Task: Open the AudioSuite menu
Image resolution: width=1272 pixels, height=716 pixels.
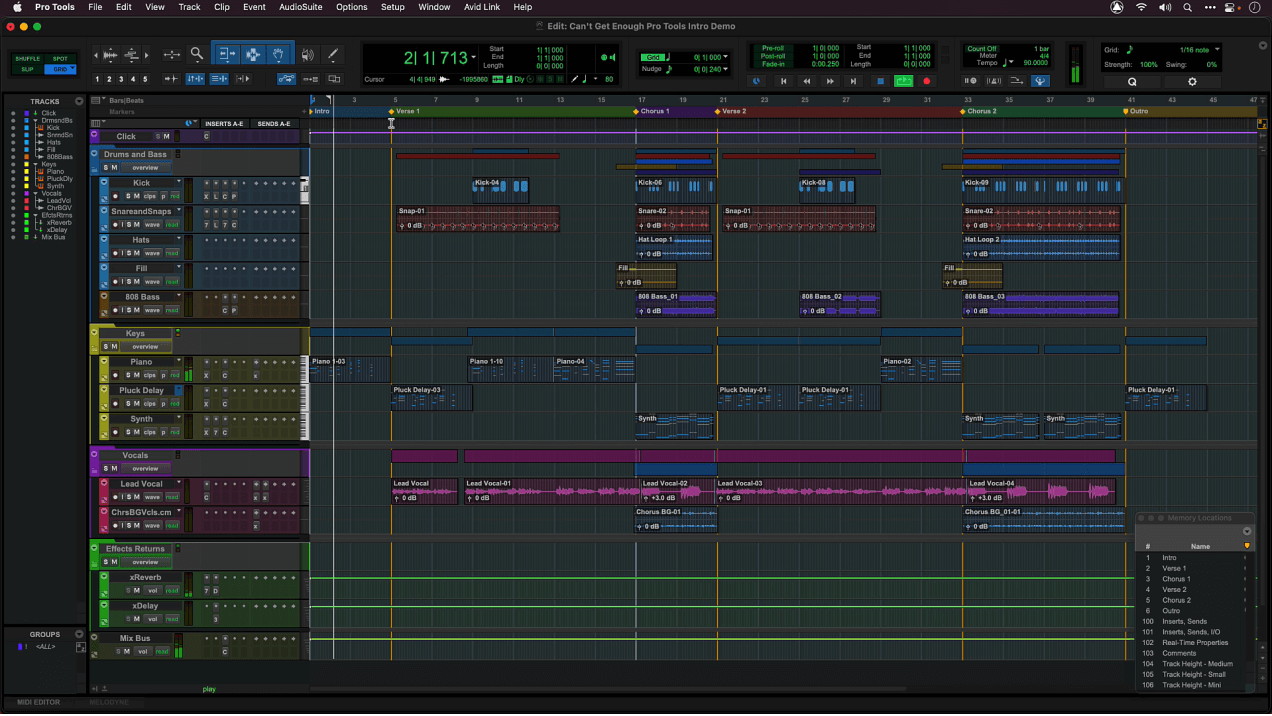Action: point(300,7)
